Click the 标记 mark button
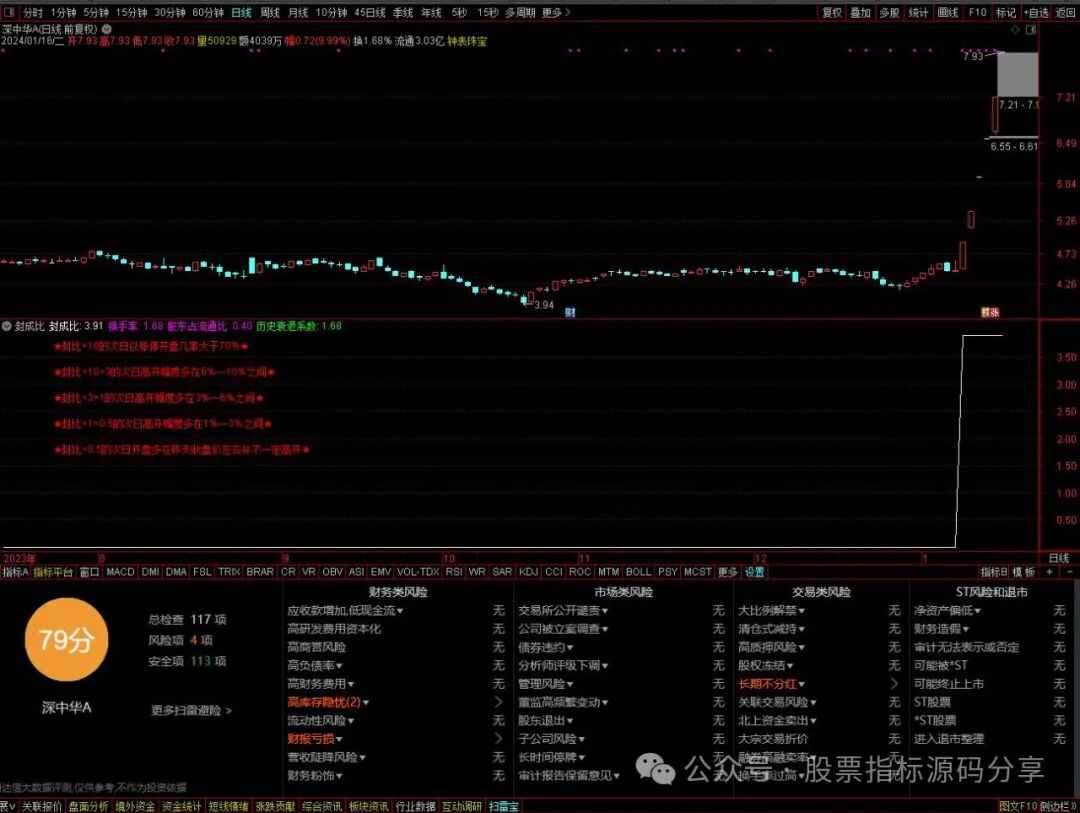Screen dimensions: 1080x813 click(x=1006, y=12)
